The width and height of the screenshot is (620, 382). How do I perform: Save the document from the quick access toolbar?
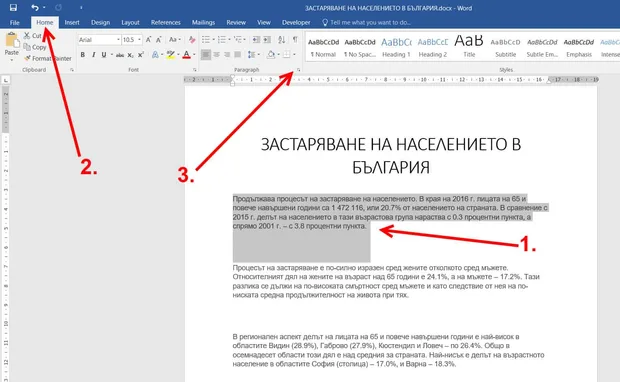pyautogui.click(x=13, y=8)
